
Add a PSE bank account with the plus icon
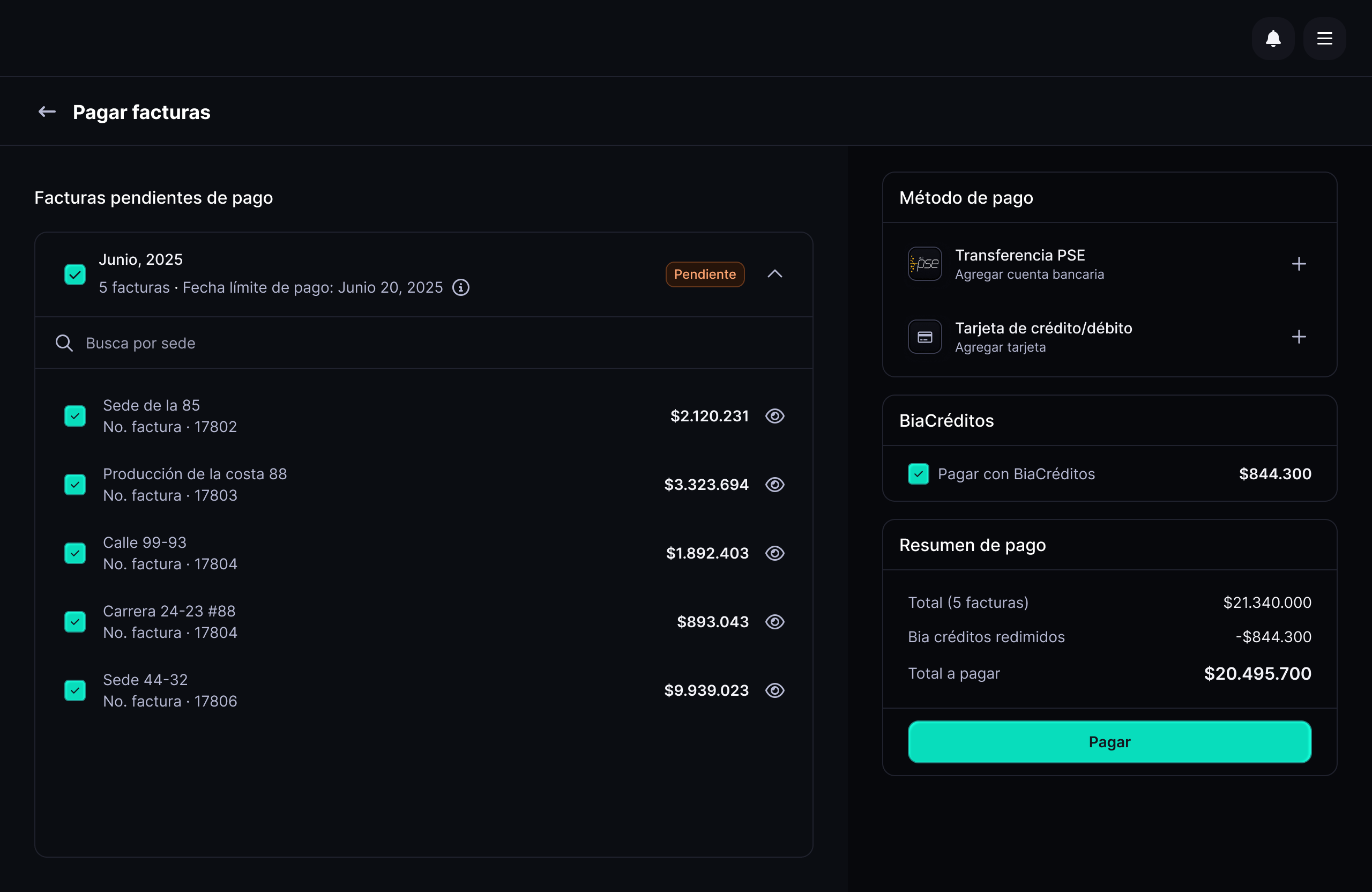click(x=1299, y=264)
